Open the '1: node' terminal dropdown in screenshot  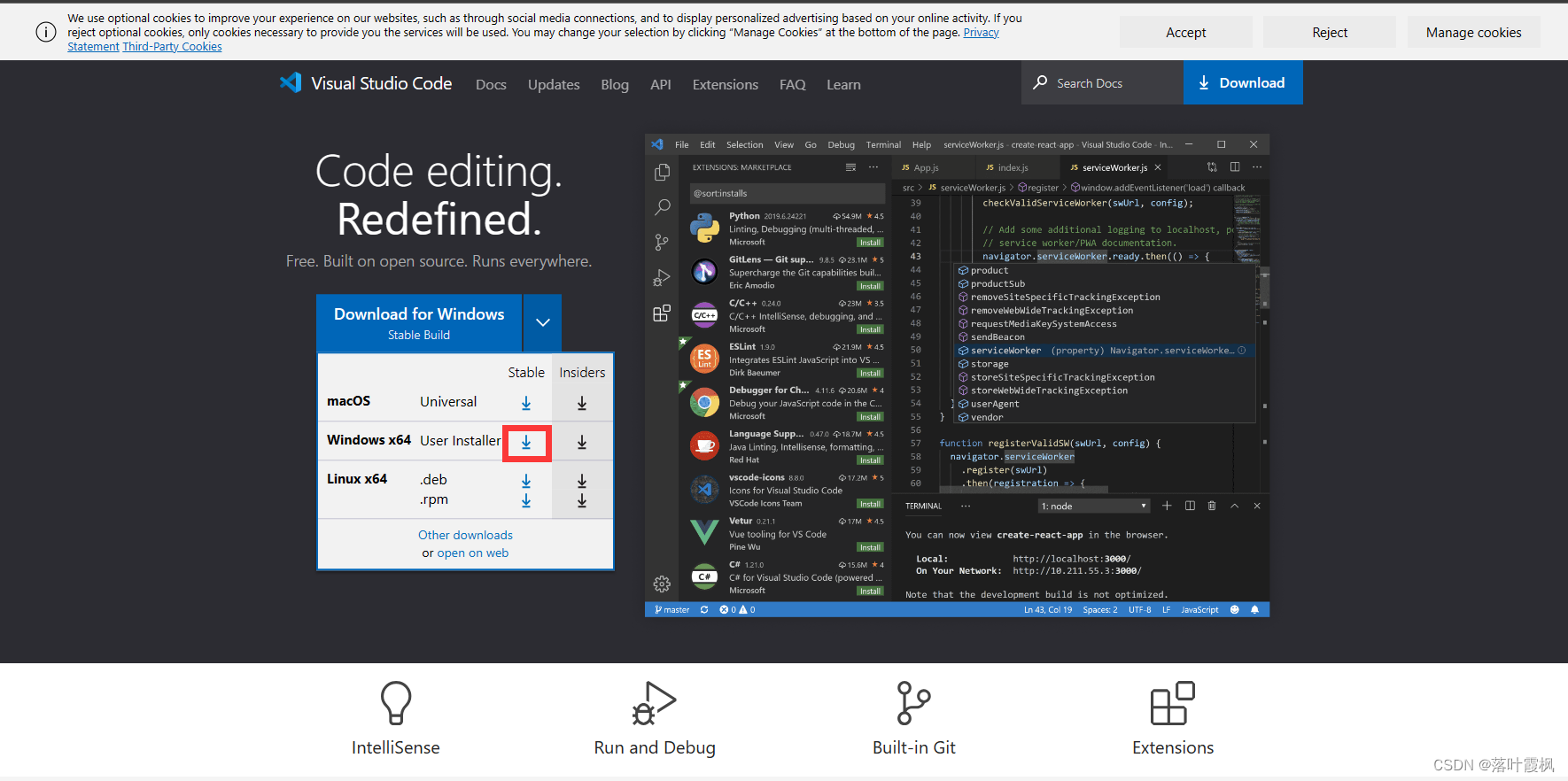coord(1094,506)
